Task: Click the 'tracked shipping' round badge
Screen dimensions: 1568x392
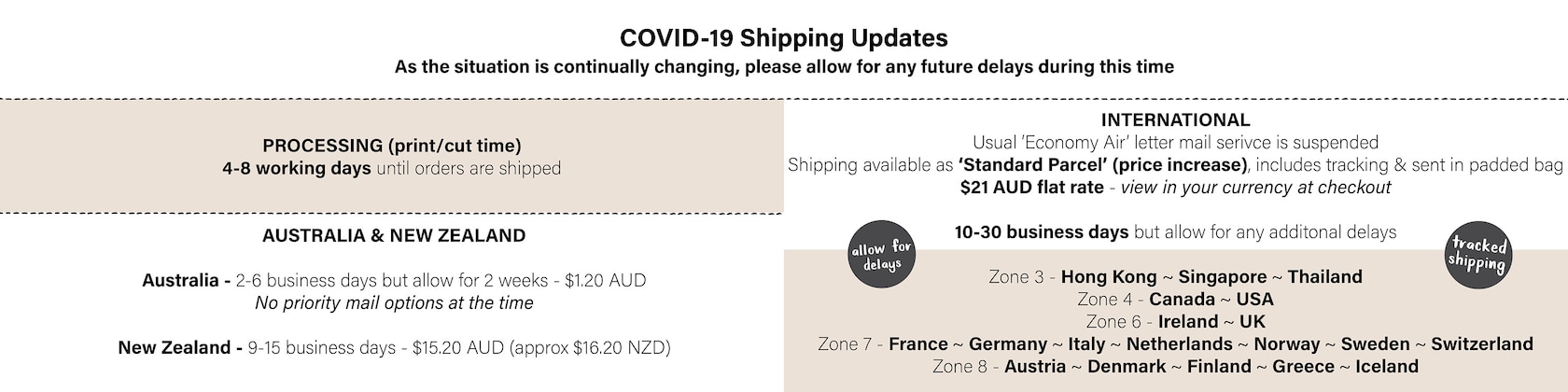Action: pyautogui.click(x=1477, y=254)
